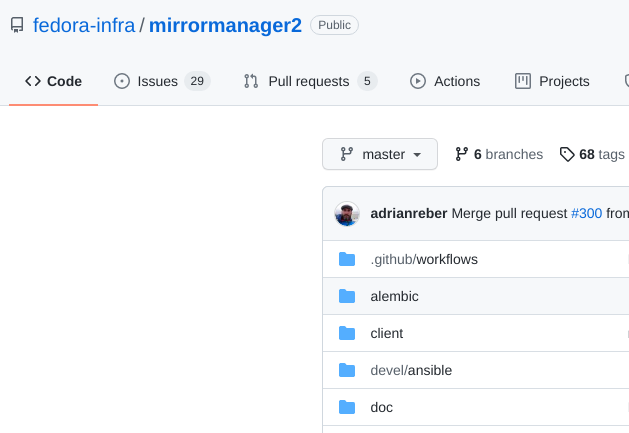Click the Projects board icon
The height and width of the screenshot is (433, 629).
tap(523, 81)
